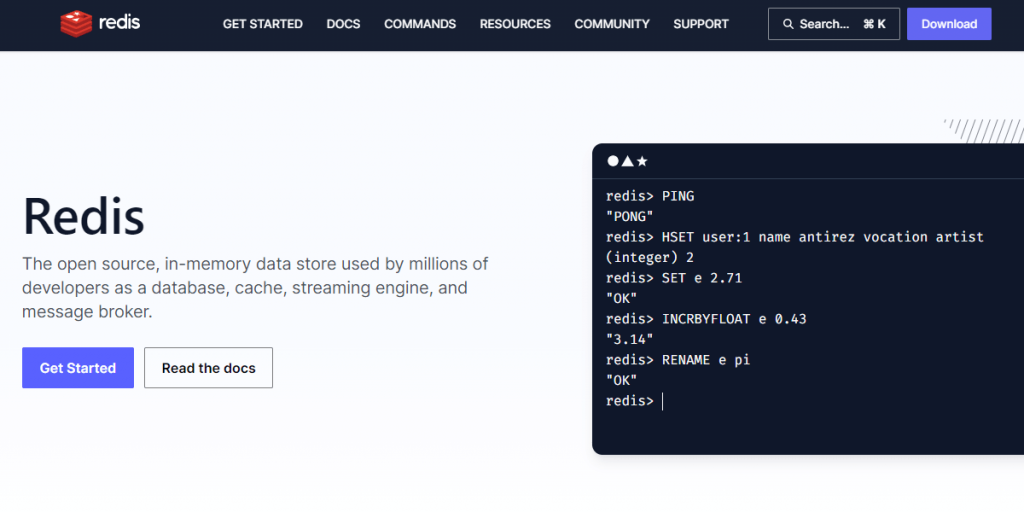The height and width of the screenshot is (512, 1024).
Task: Click the open source description paragraph
Action: [x=255, y=288]
